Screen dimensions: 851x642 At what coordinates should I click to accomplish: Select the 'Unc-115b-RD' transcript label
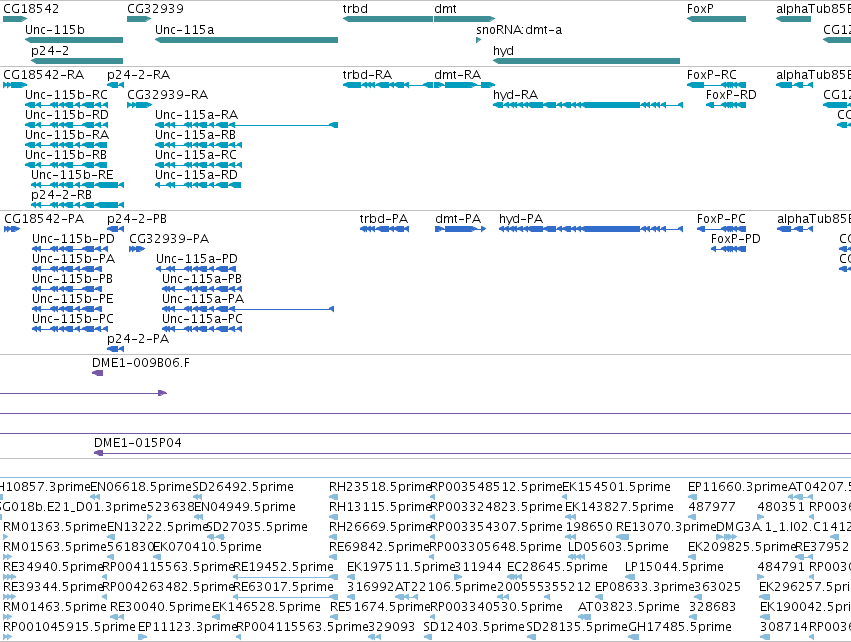[x=67, y=115]
